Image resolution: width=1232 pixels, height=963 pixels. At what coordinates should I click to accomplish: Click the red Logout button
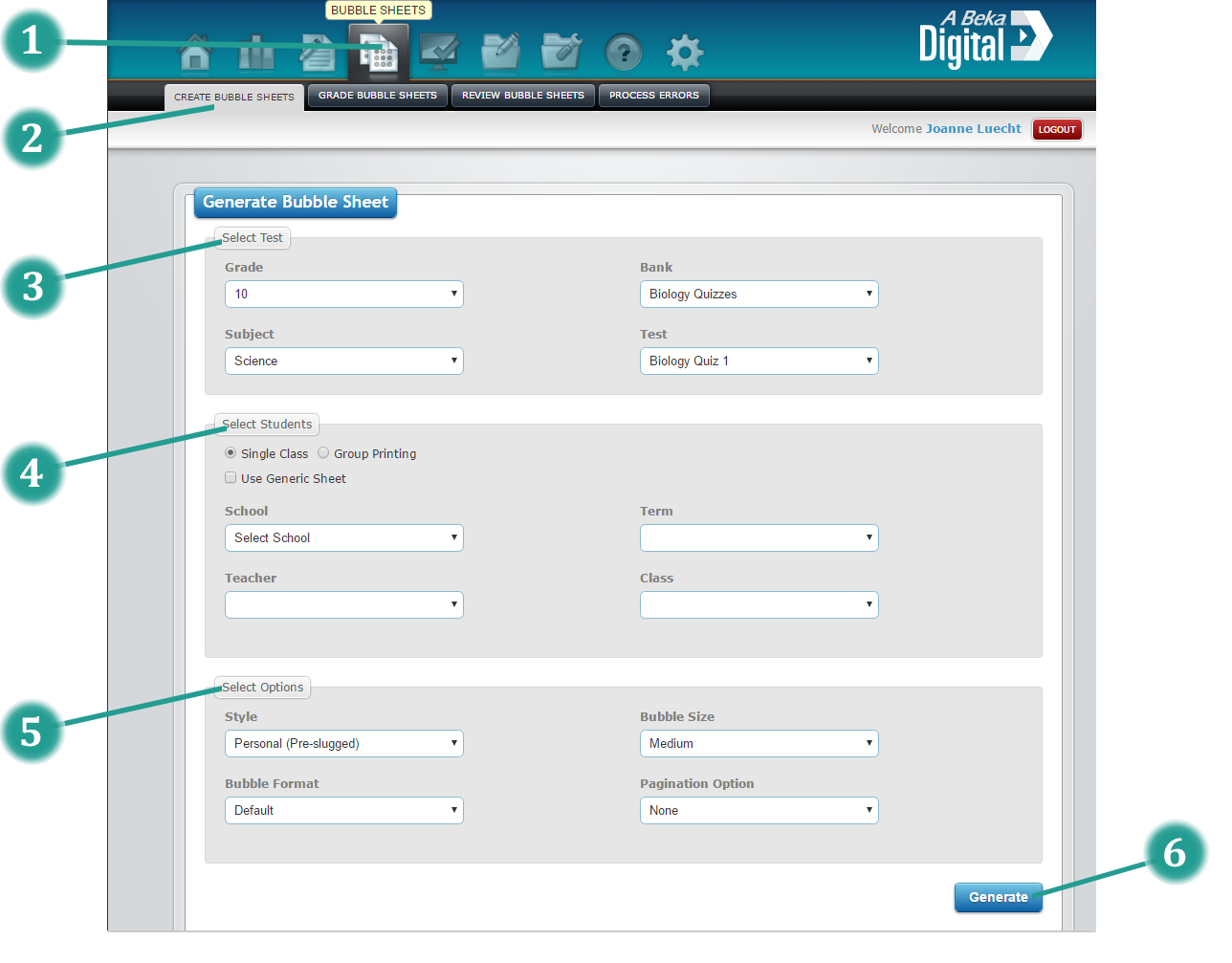click(x=1057, y=130)
